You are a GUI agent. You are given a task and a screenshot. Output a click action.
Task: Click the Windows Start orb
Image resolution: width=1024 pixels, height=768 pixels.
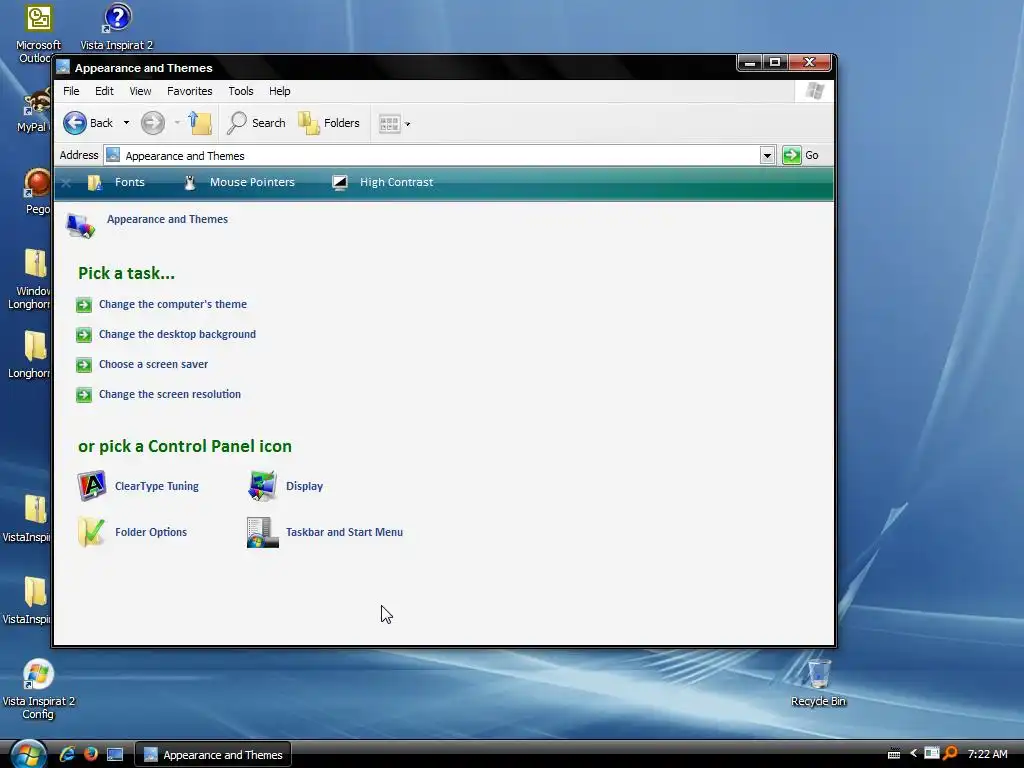click(28, 754)
